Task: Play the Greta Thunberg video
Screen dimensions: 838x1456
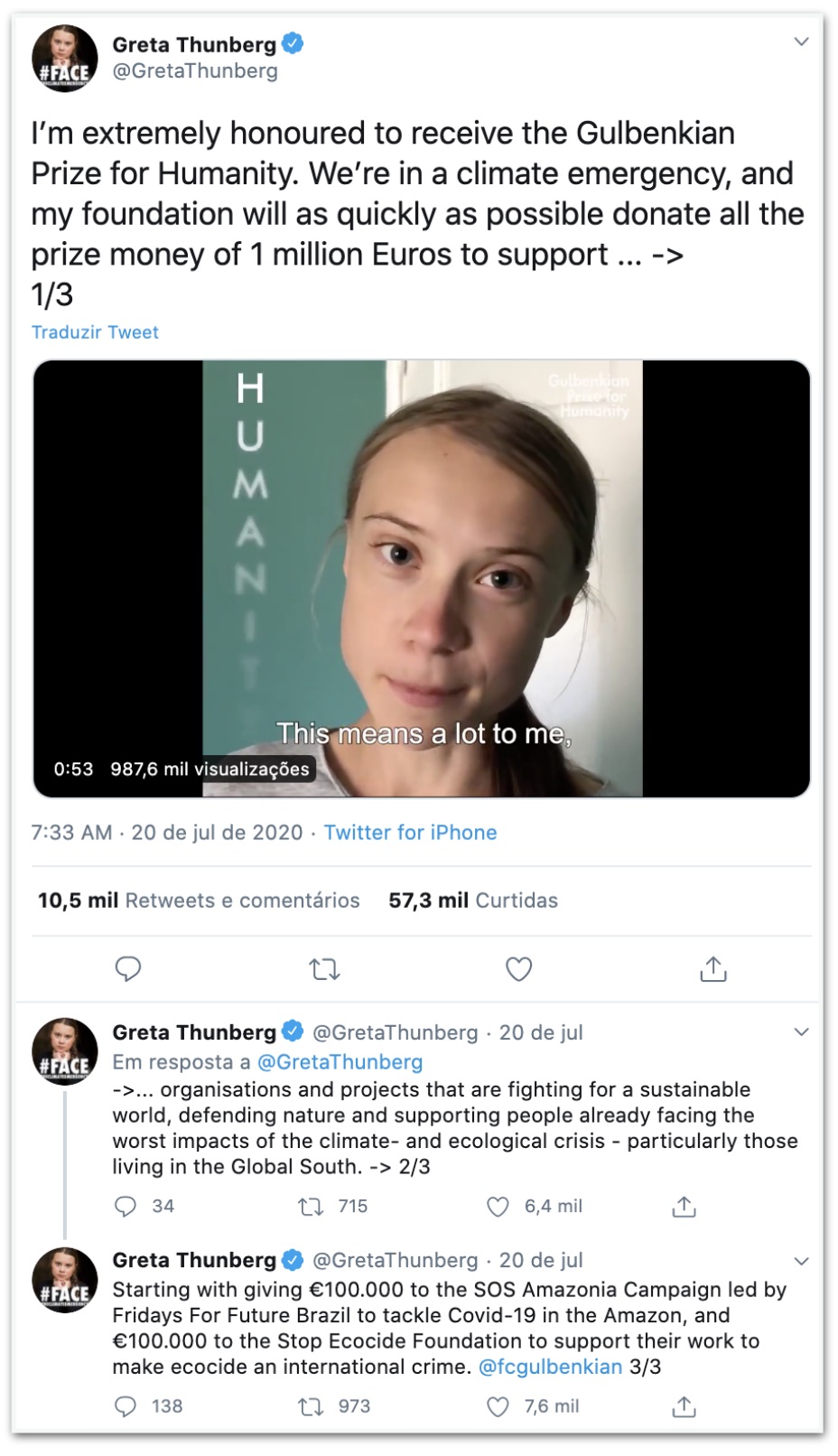Action: (x=422, y=578)
